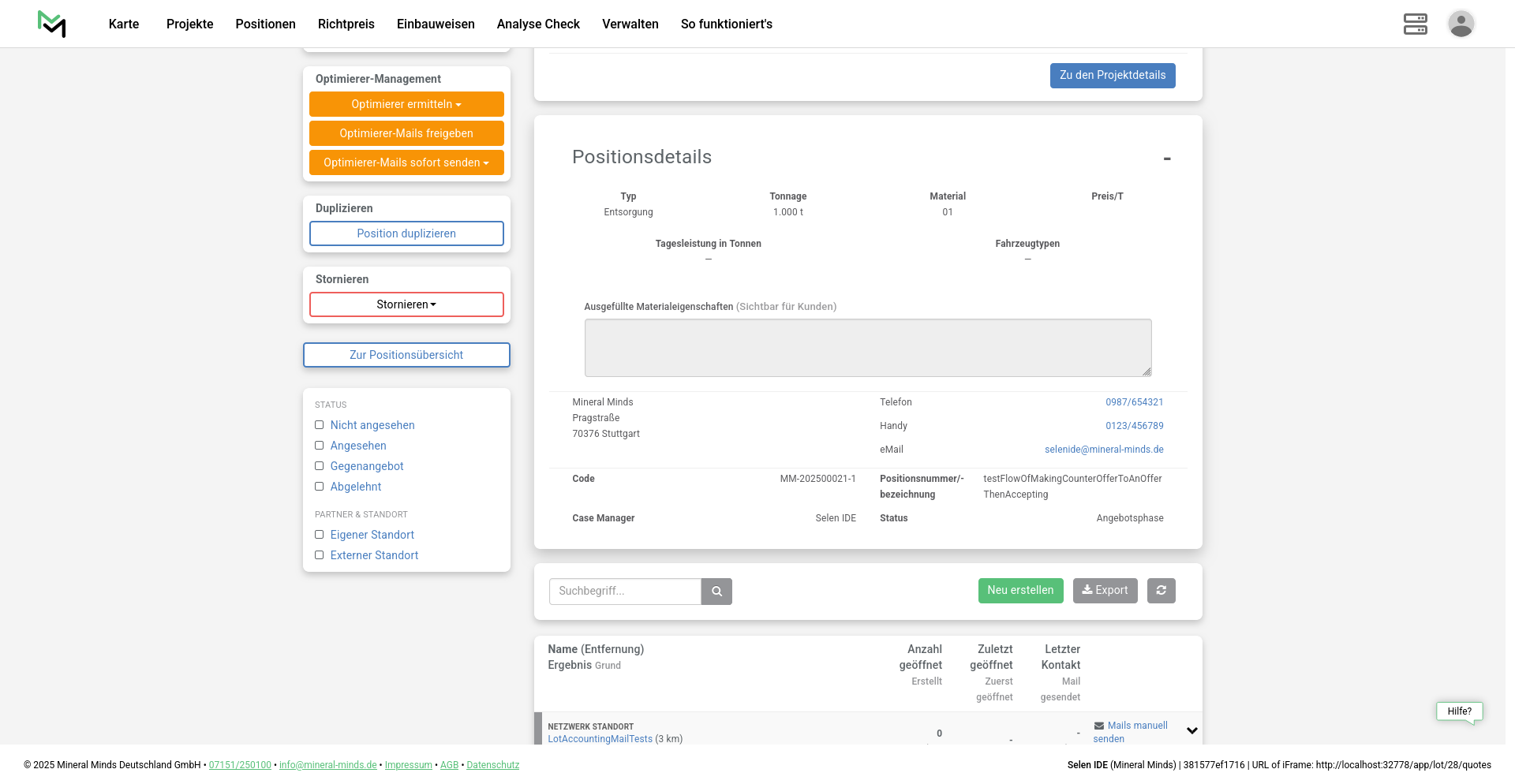Click the magnifier search button

(716, 592)
